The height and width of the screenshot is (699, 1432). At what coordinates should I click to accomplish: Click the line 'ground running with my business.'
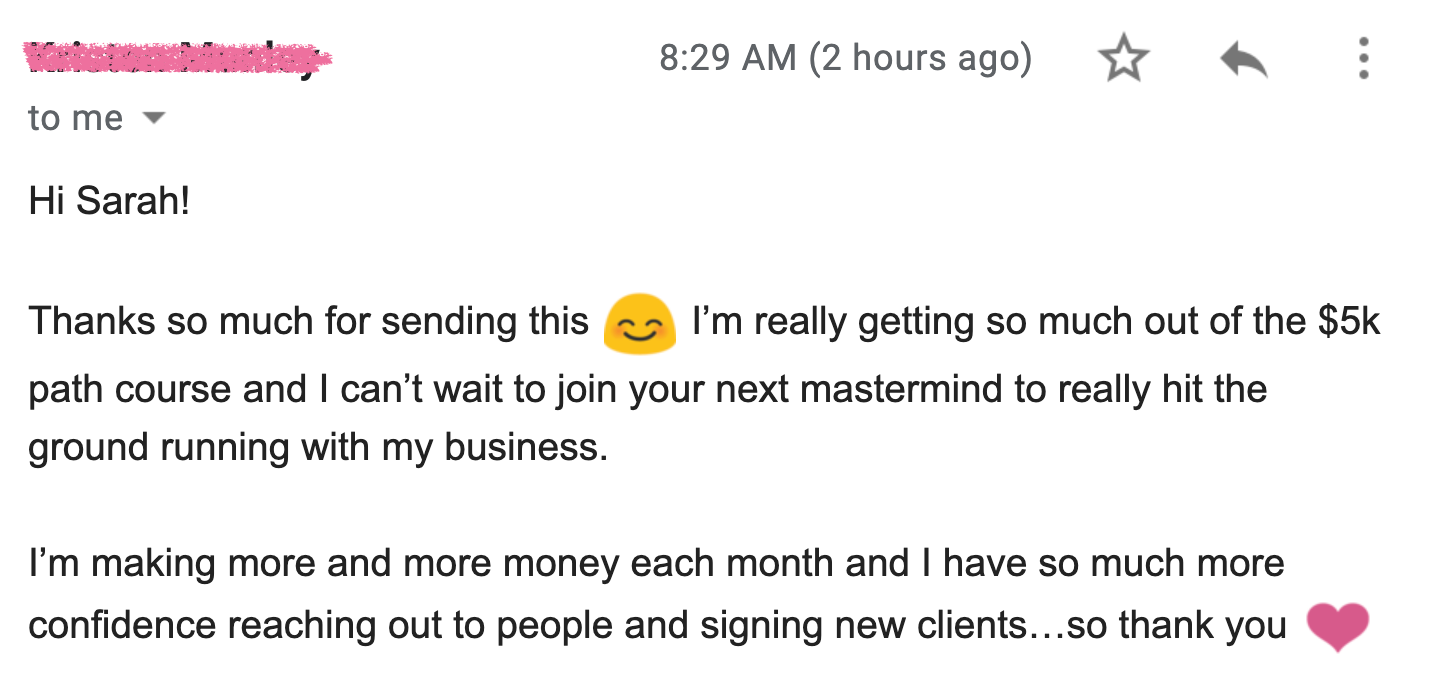click(318, 447)
